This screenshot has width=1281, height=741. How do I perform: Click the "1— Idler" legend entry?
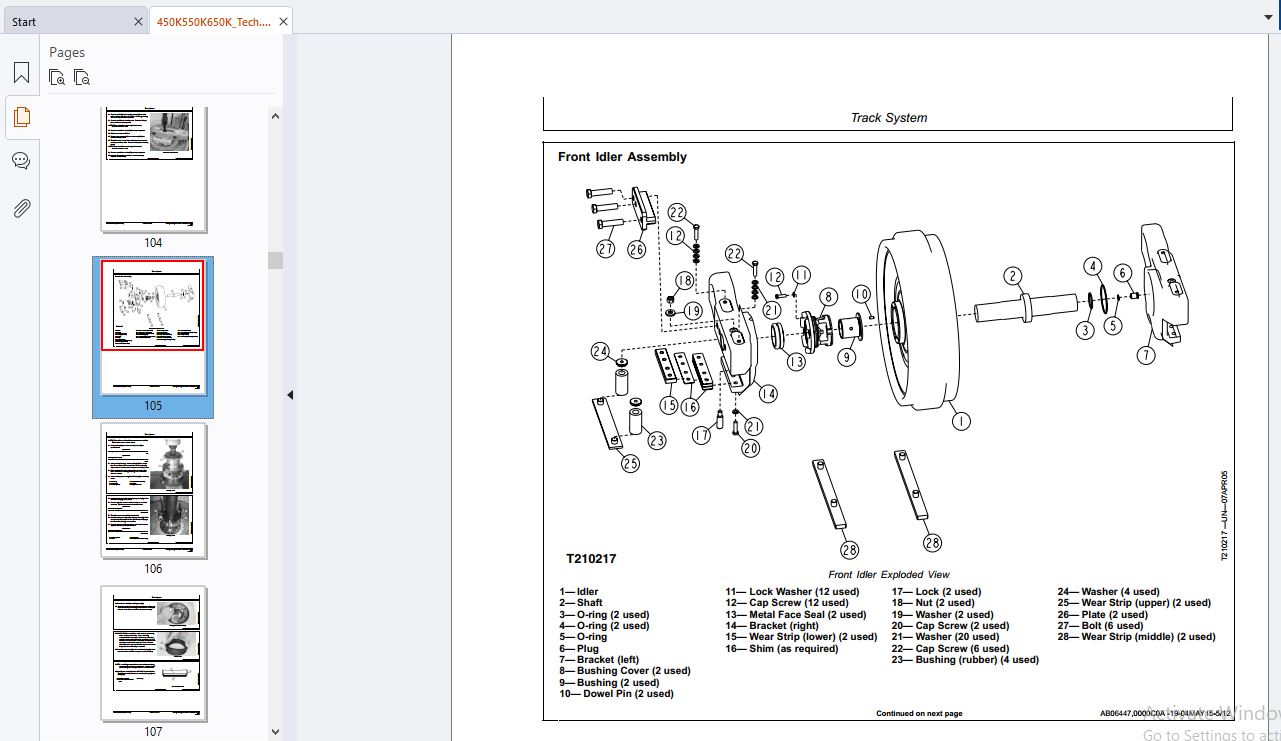coord(579,592)
